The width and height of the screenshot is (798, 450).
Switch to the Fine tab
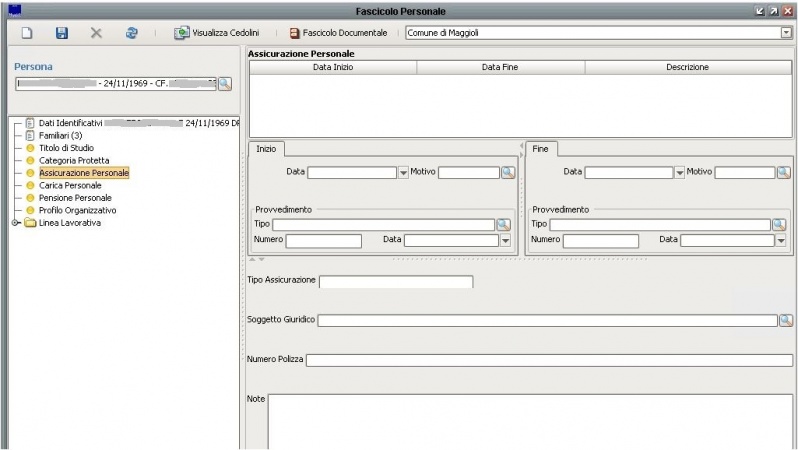541,148
